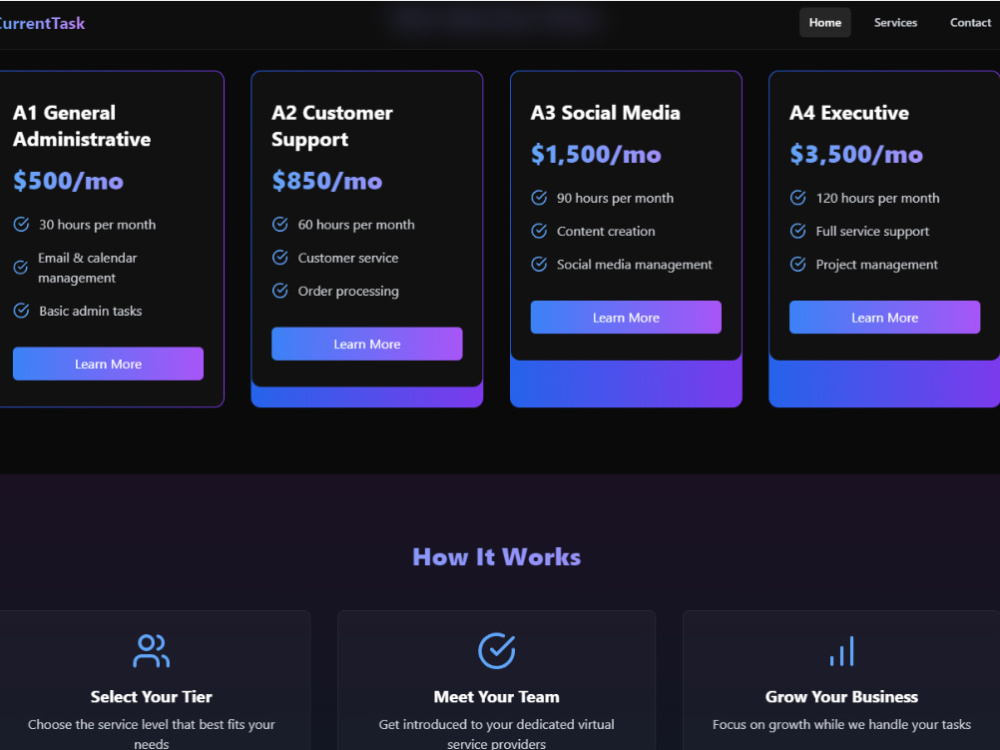1000x750 pixels.
Task: Click the bar chart icon above Grow Your Business
Action: tap(841, 651)
